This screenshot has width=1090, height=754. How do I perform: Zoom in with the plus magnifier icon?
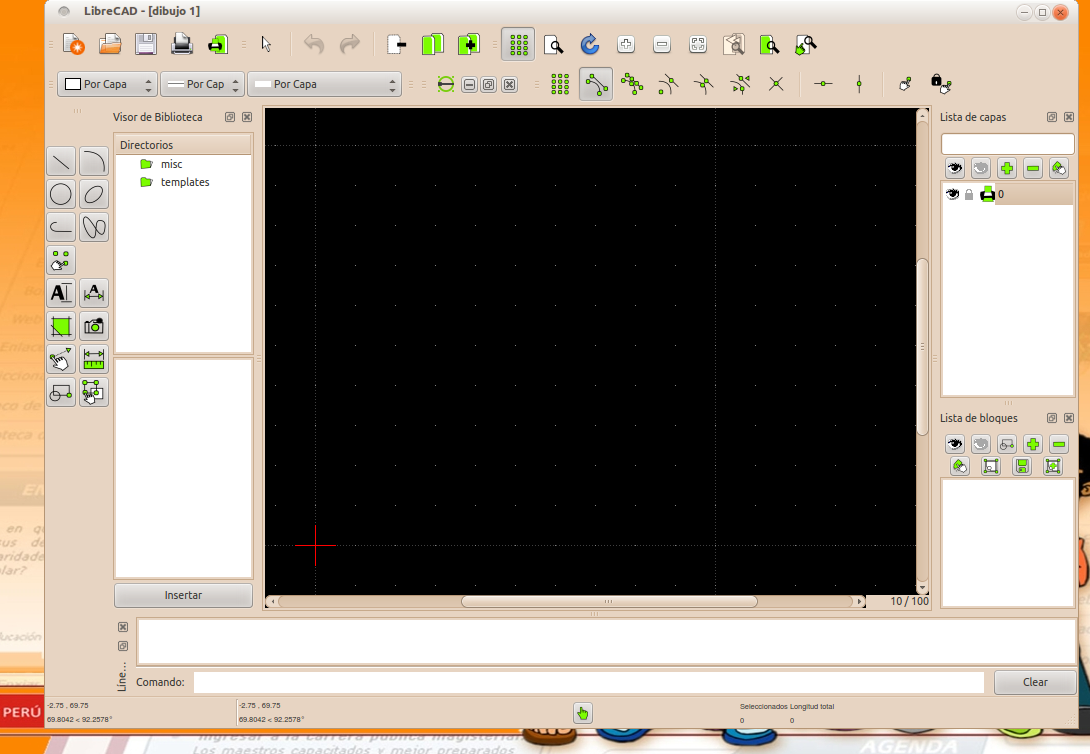click(x=626, y=44)
